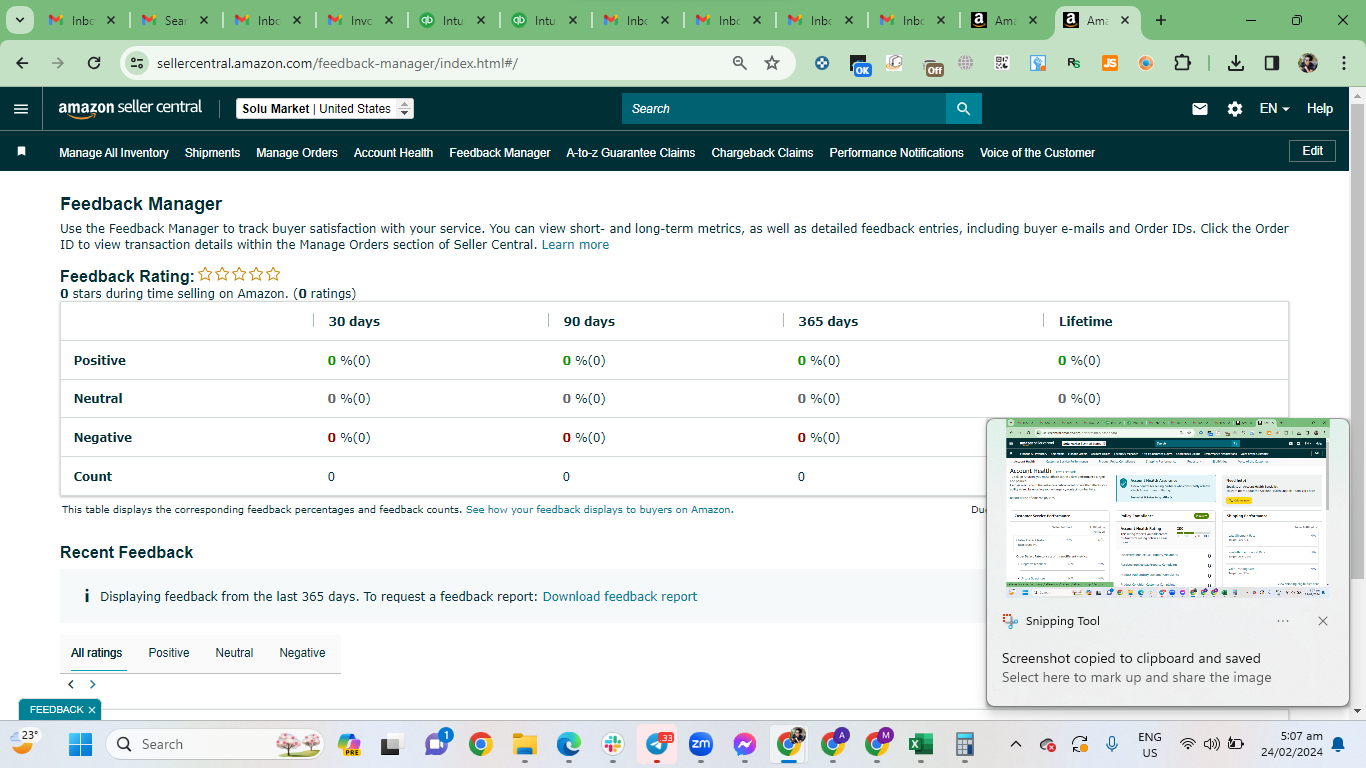Click the Learn more link
This screenshot has height=768, width=1366.
click(x=575, y=245)
